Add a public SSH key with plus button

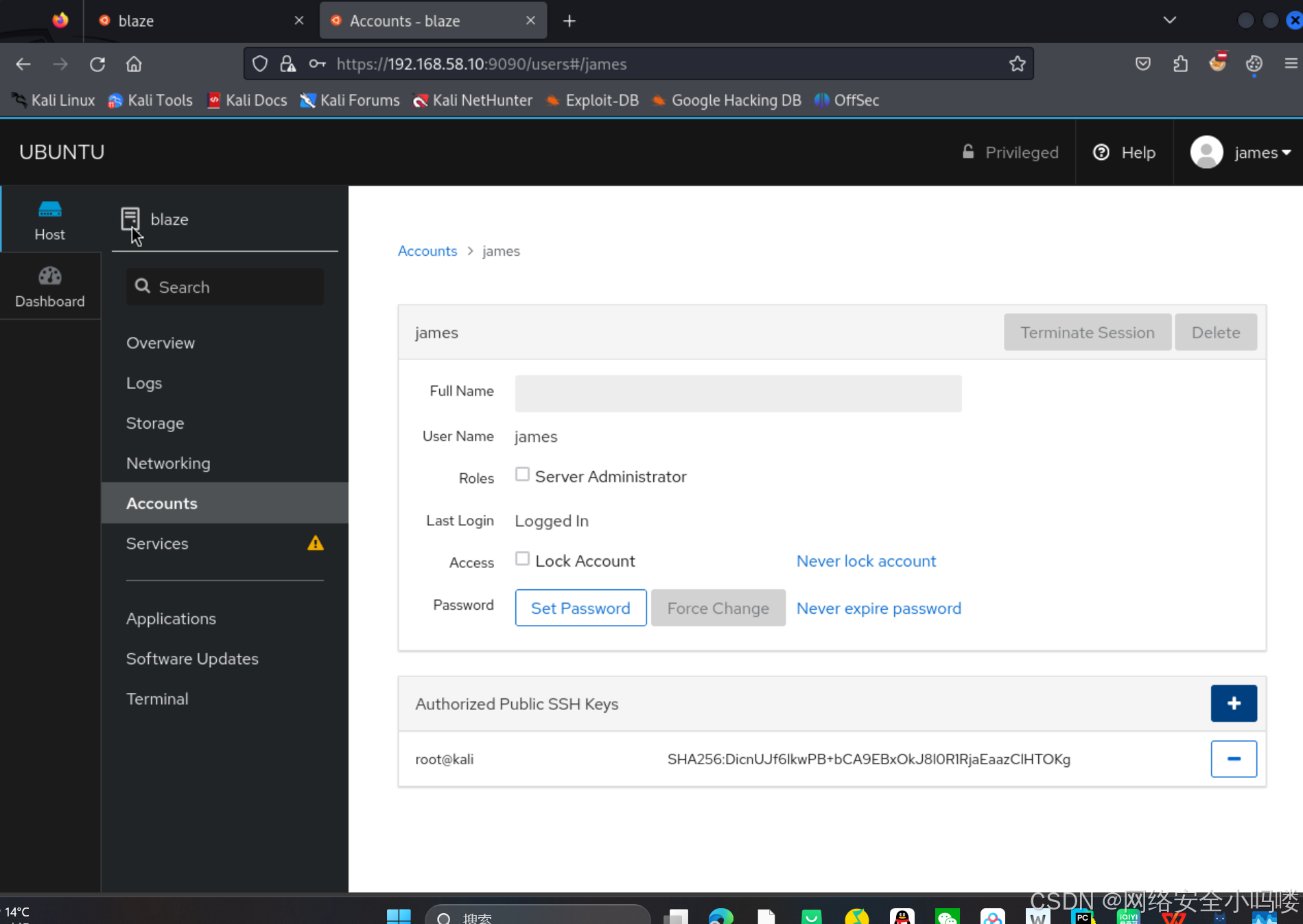click(x=1233, y=703)
